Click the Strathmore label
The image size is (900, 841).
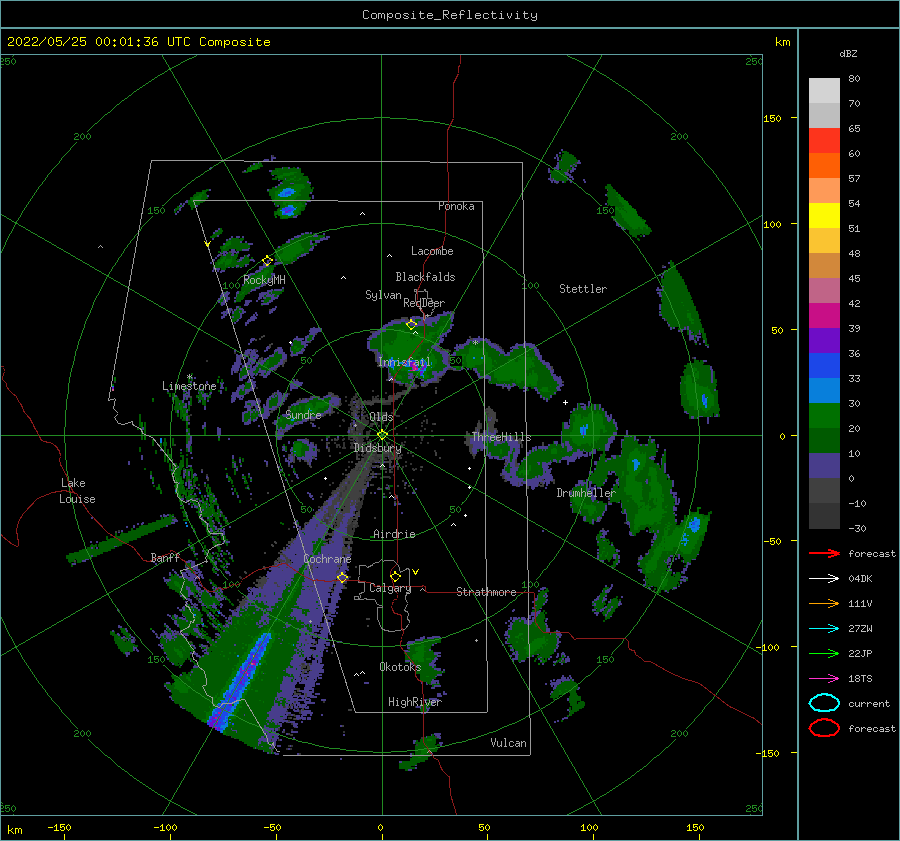click(x=486, y=592)
